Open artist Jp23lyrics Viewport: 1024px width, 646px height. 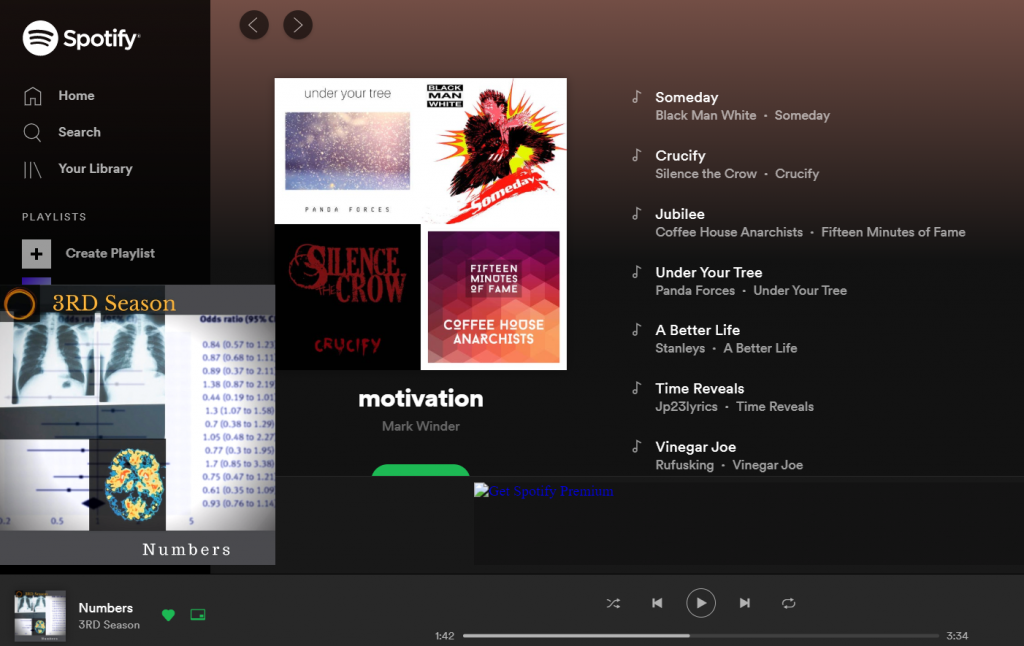click(x=686, y=407)
